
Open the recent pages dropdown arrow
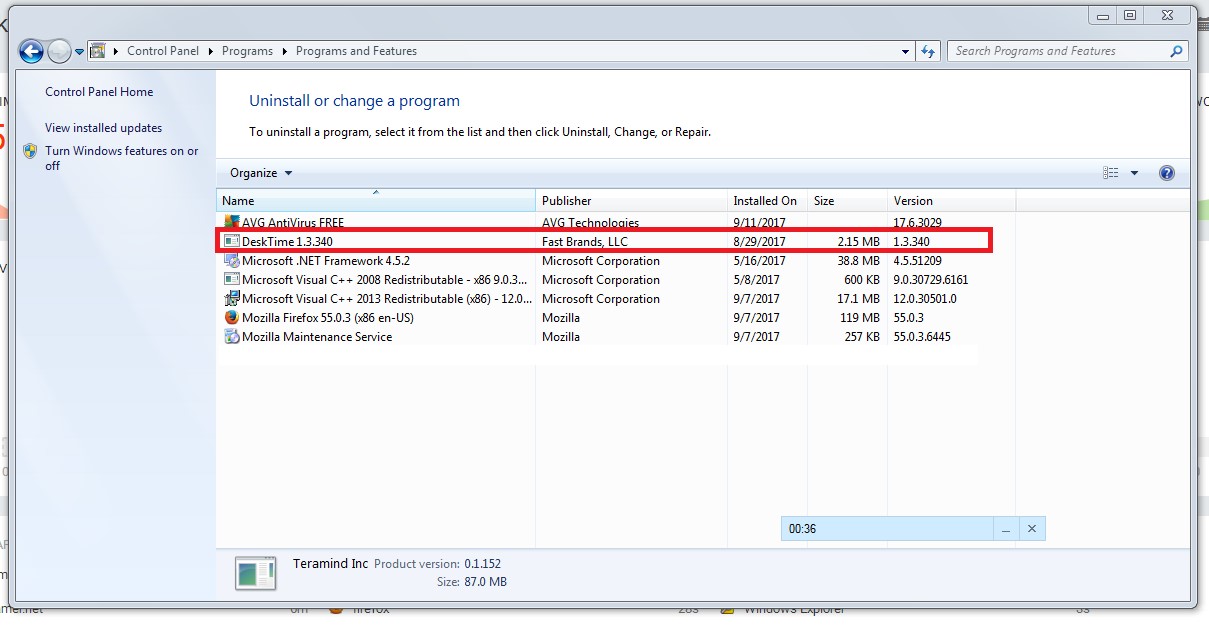[x=79, y=52]
